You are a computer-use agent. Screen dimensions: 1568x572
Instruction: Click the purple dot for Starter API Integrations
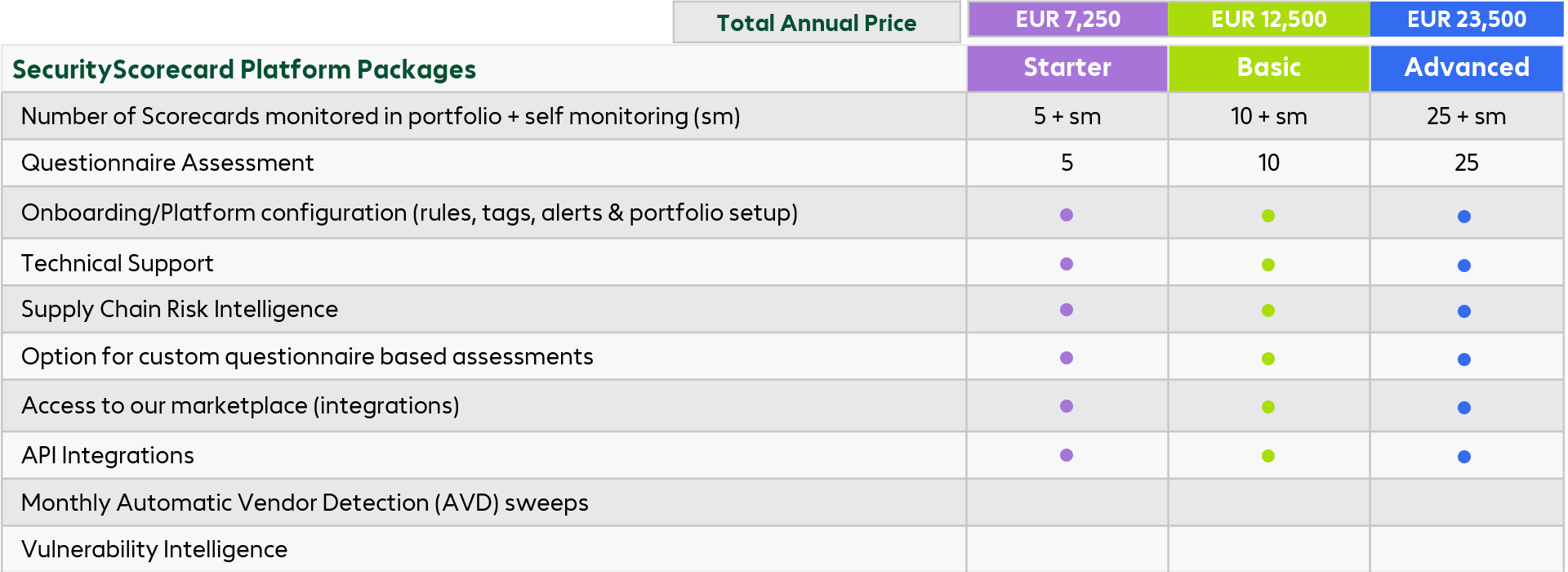pos(1067,455)
